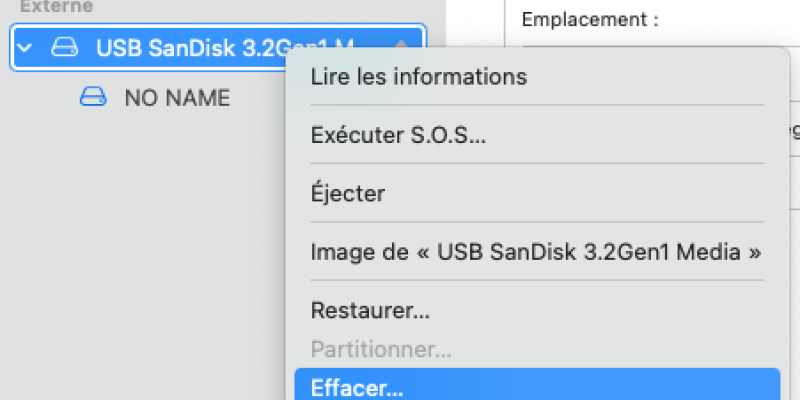Click the Emplacement : label in info panel

tap(590, 20)
